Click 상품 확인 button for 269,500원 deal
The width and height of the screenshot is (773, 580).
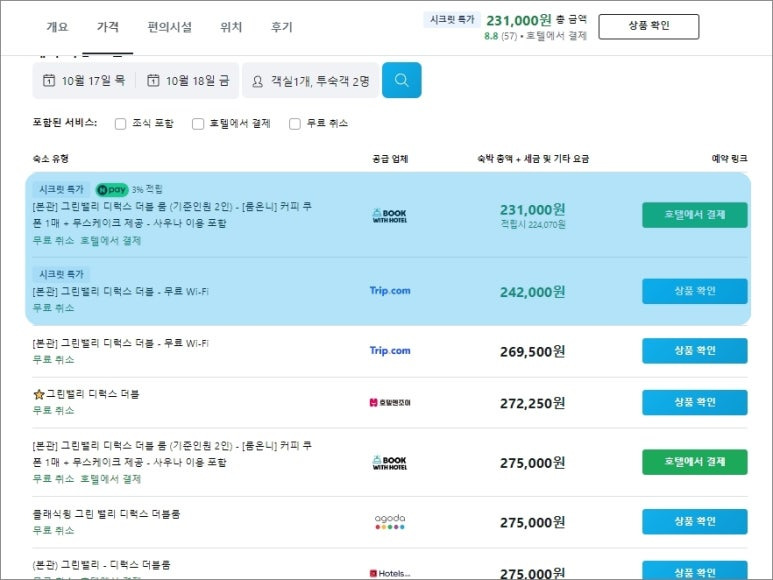(x=695, y=351)
